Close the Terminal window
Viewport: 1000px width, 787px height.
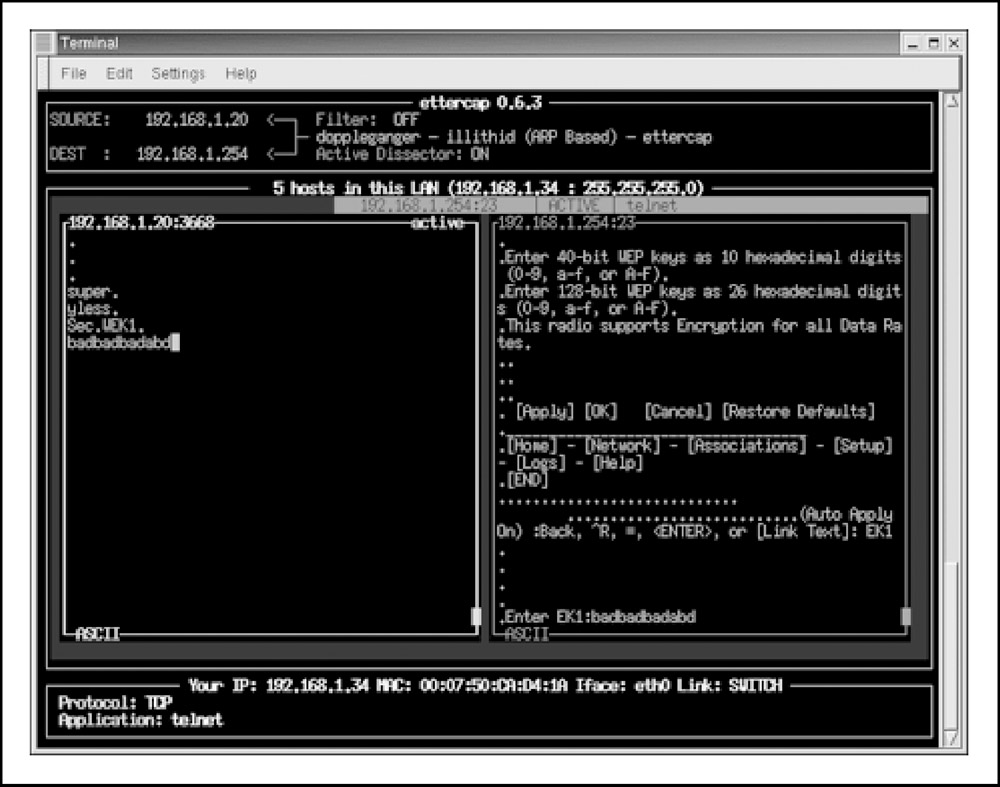[953, 43]
